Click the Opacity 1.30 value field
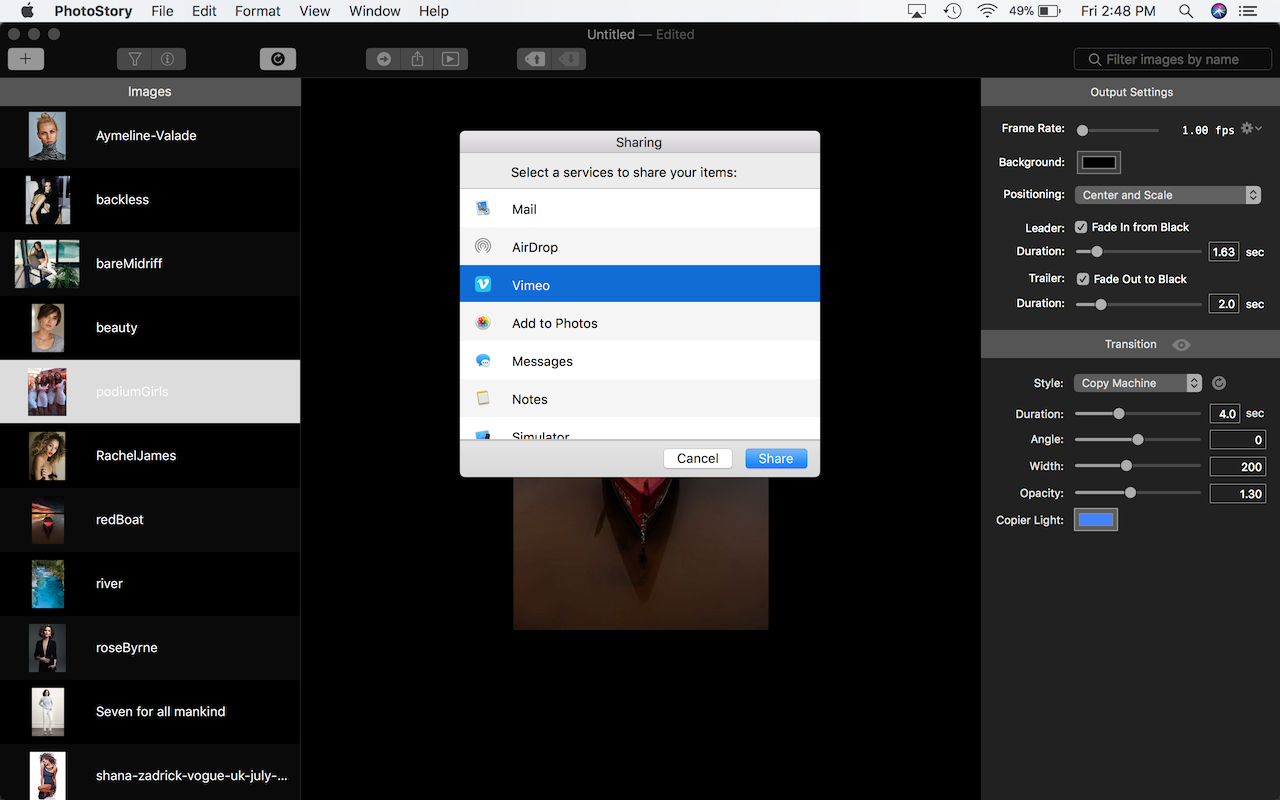1280x800 pixels. 1238,494
